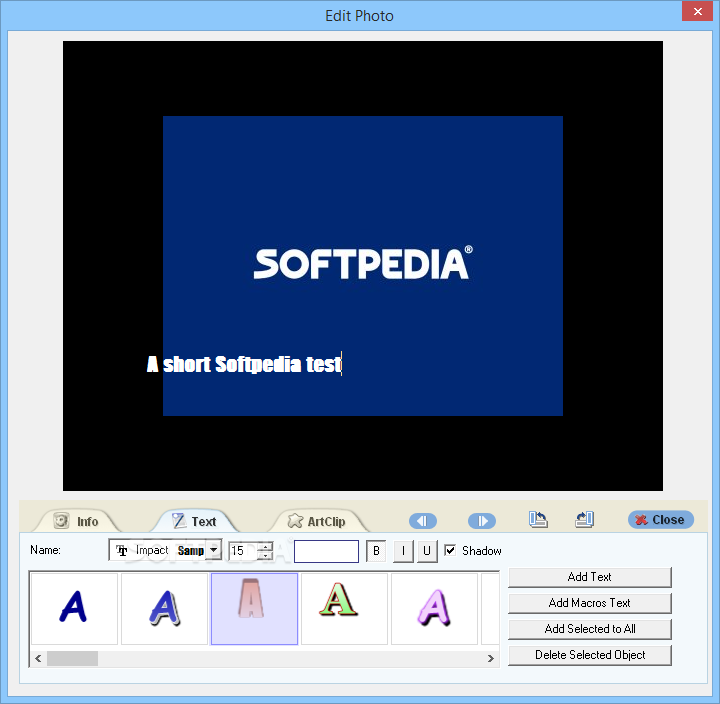Increase font size with up stepper arrow
The width and height of the screenshot is (720, 704).
point(265,546)
